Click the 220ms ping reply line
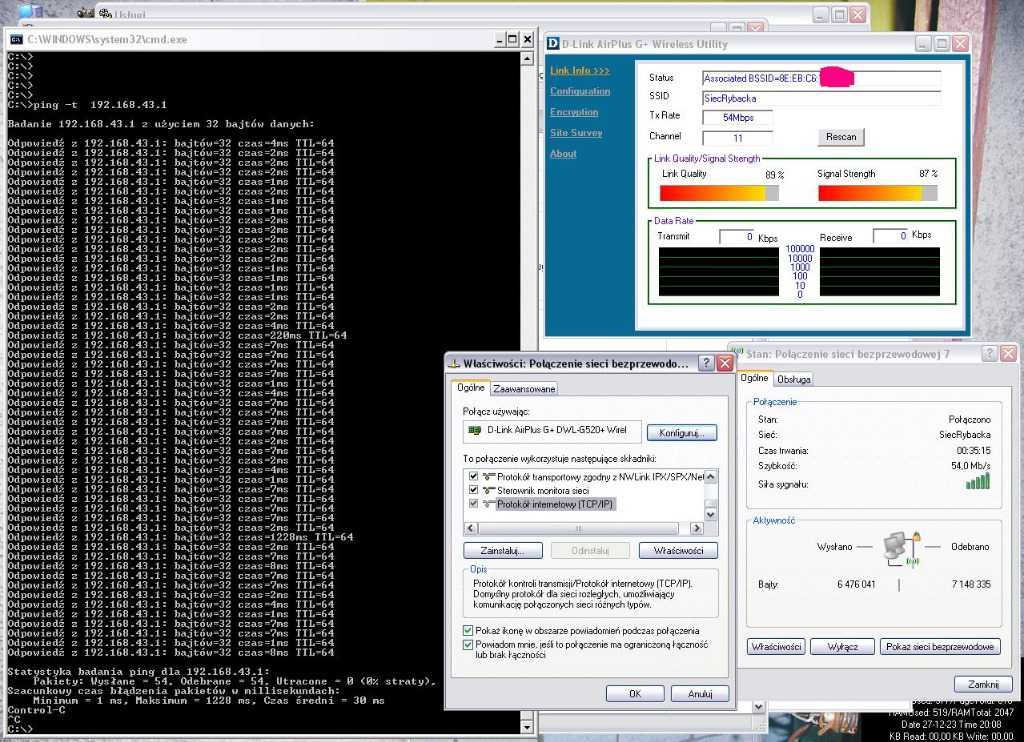Viewport: 1024px width, 742px height. [177, 335]
